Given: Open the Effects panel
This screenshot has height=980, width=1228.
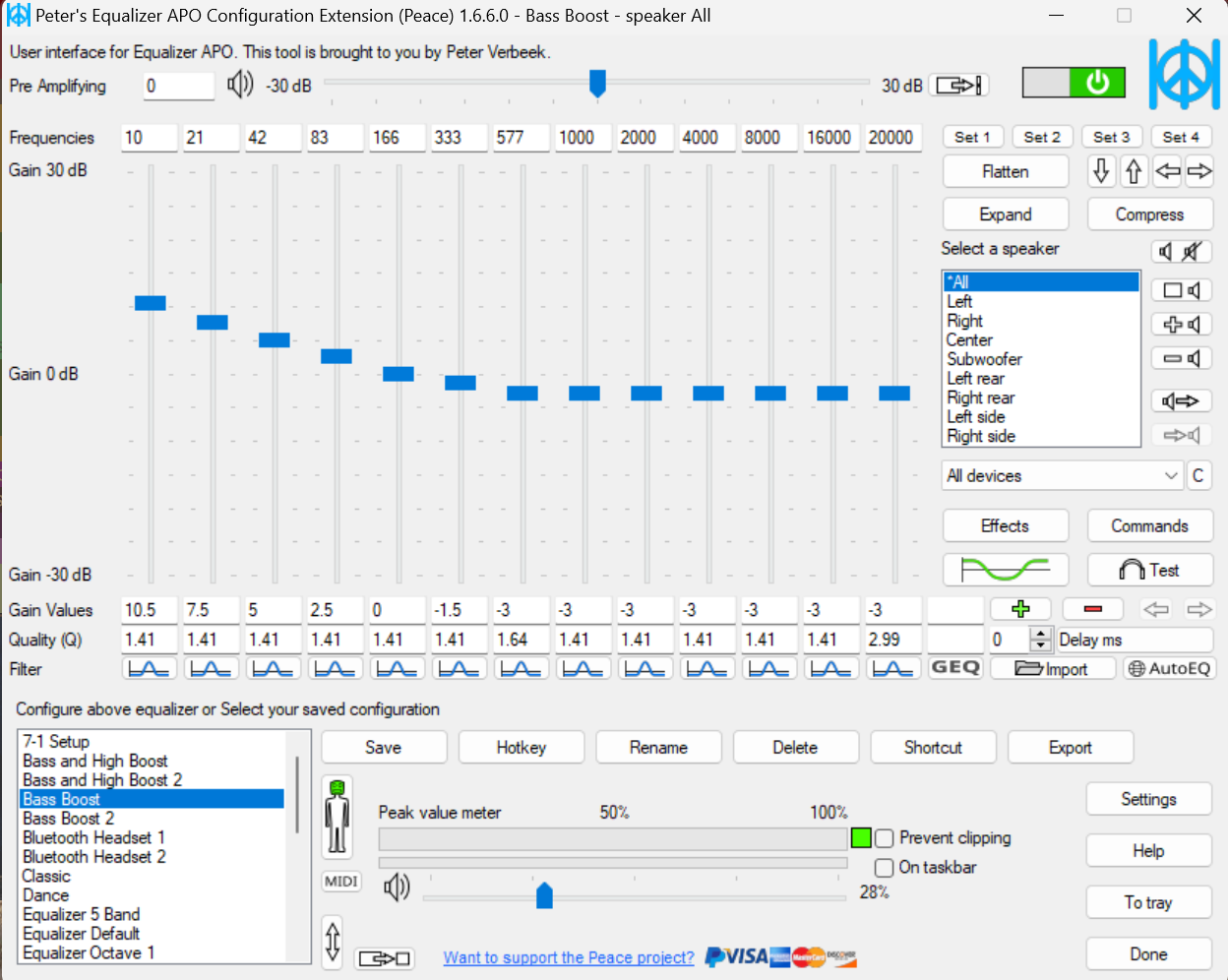Looking at the screenshot, I should point(1006,526).
